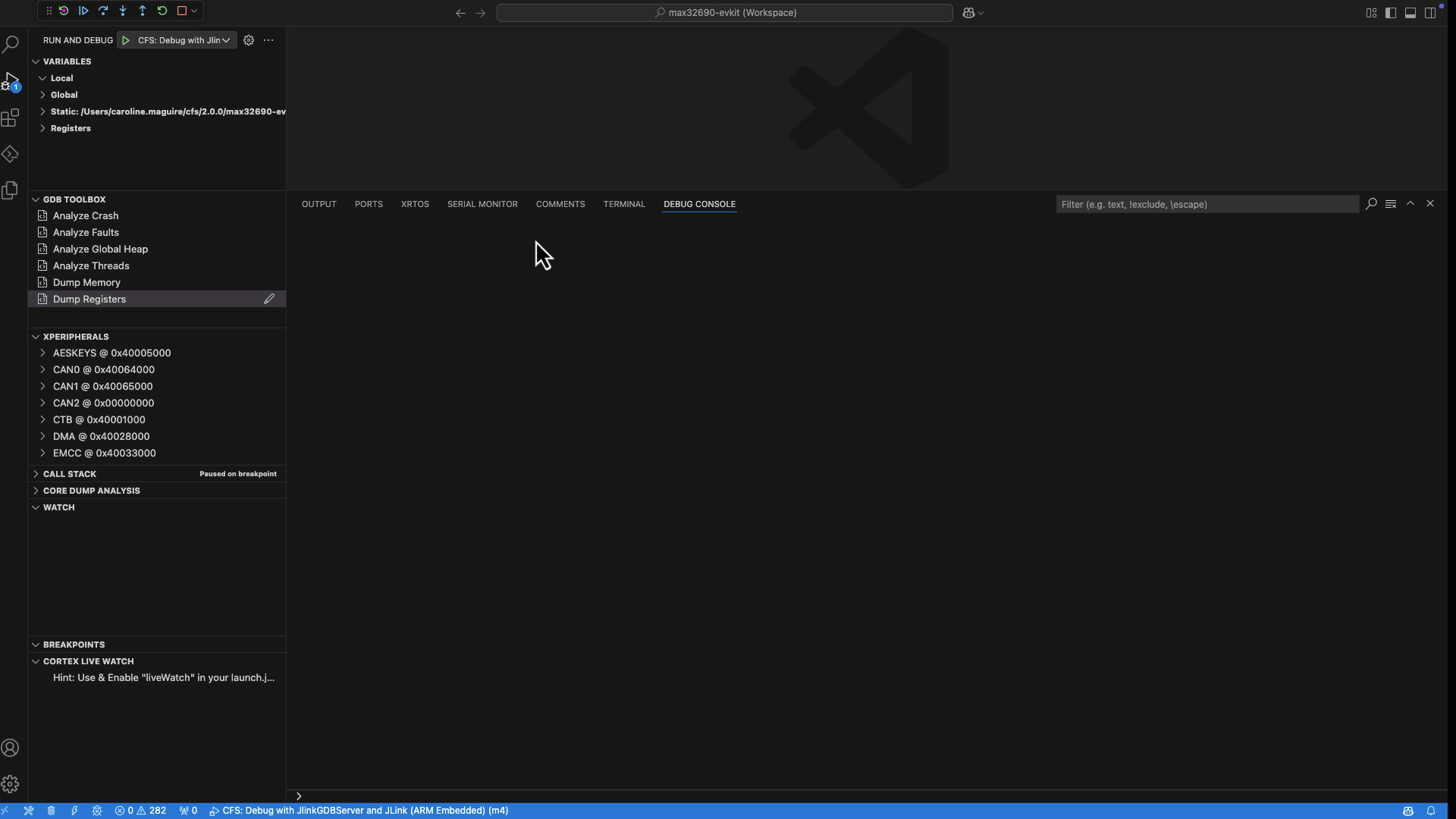Screen dimensions: 1456x819
Task: Switch to the SERIAL MONITOR tab
Action: [482, 204]
